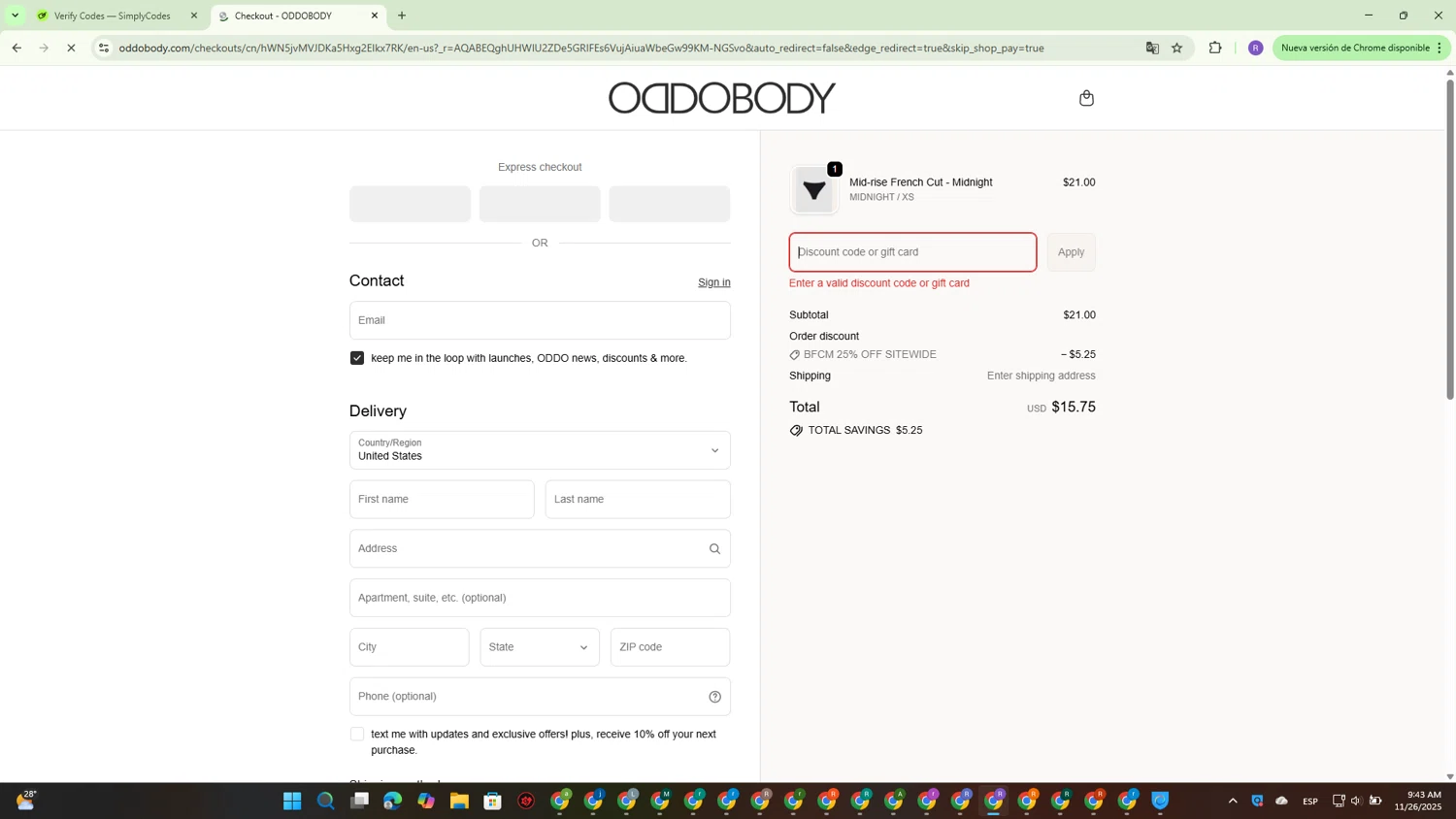Click the site information icon in address bar

coord(104,48)
